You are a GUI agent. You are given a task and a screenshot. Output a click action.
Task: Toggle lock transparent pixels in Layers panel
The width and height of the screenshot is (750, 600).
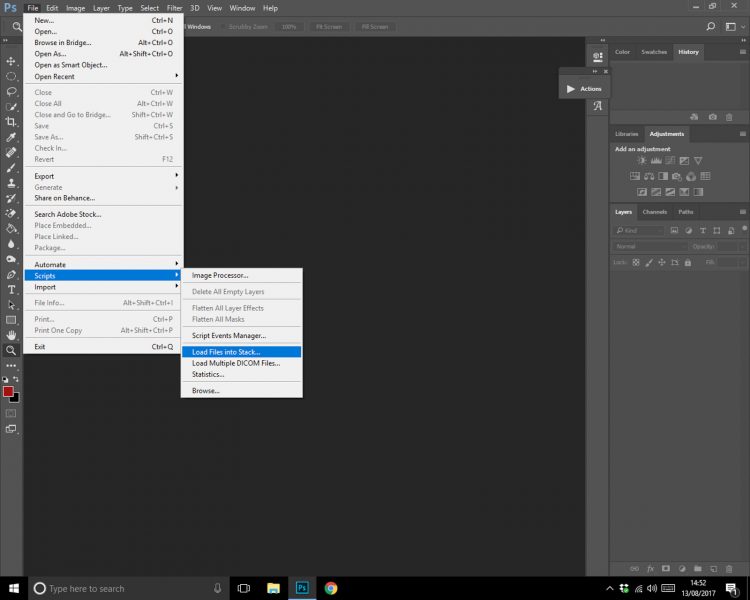tap(635, 262)
